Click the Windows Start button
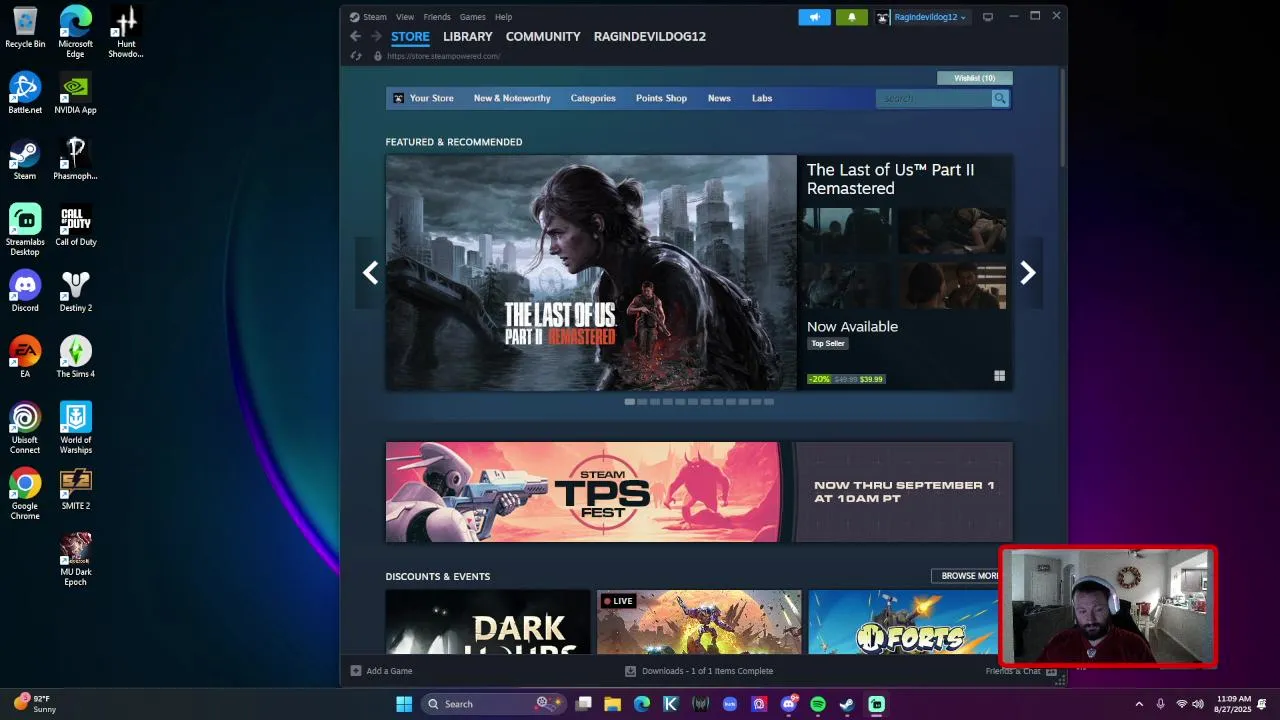 404,704
